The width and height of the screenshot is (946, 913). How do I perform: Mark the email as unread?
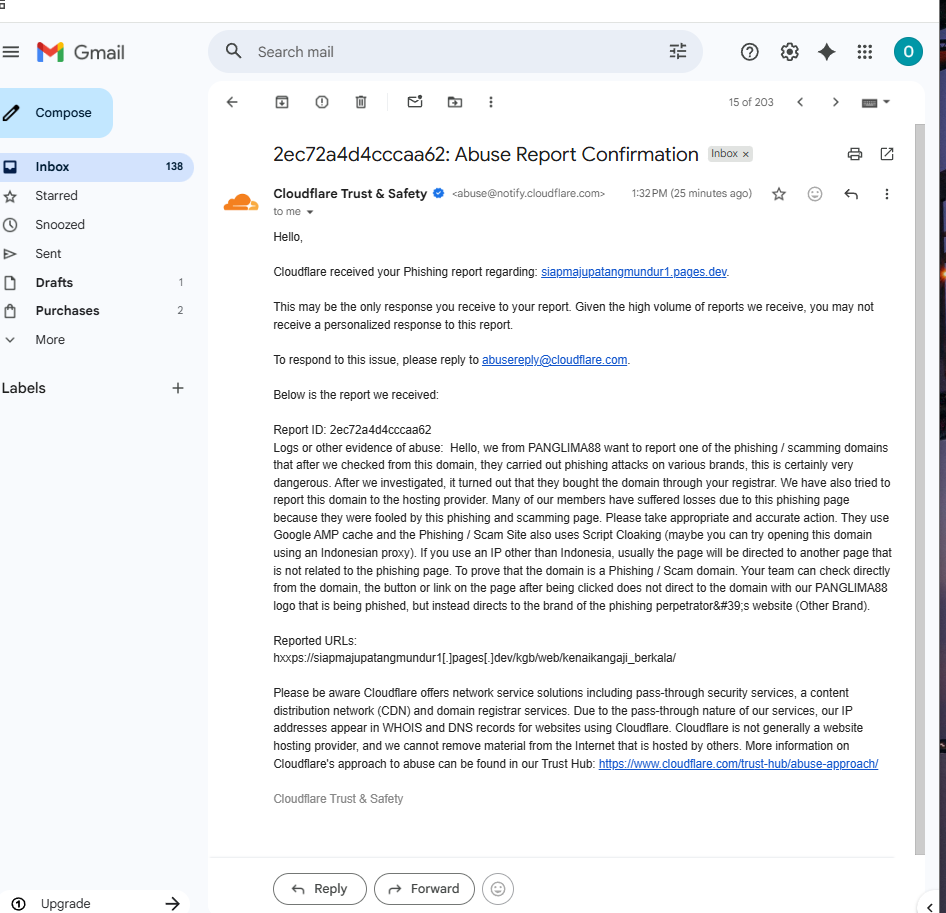click(414, 102)
